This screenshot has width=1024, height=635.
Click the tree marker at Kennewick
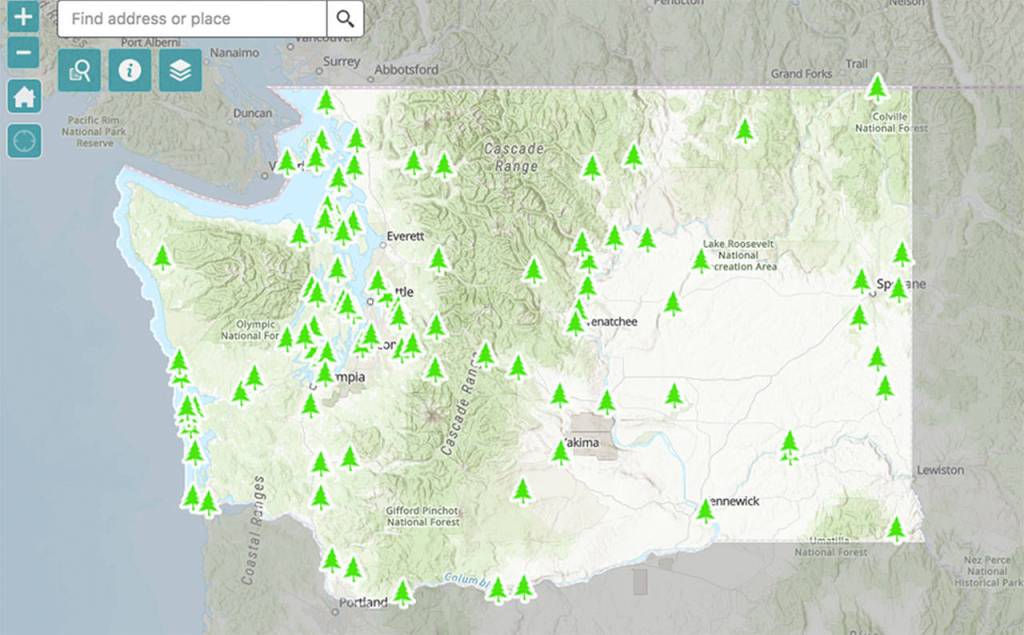(706, 510)
